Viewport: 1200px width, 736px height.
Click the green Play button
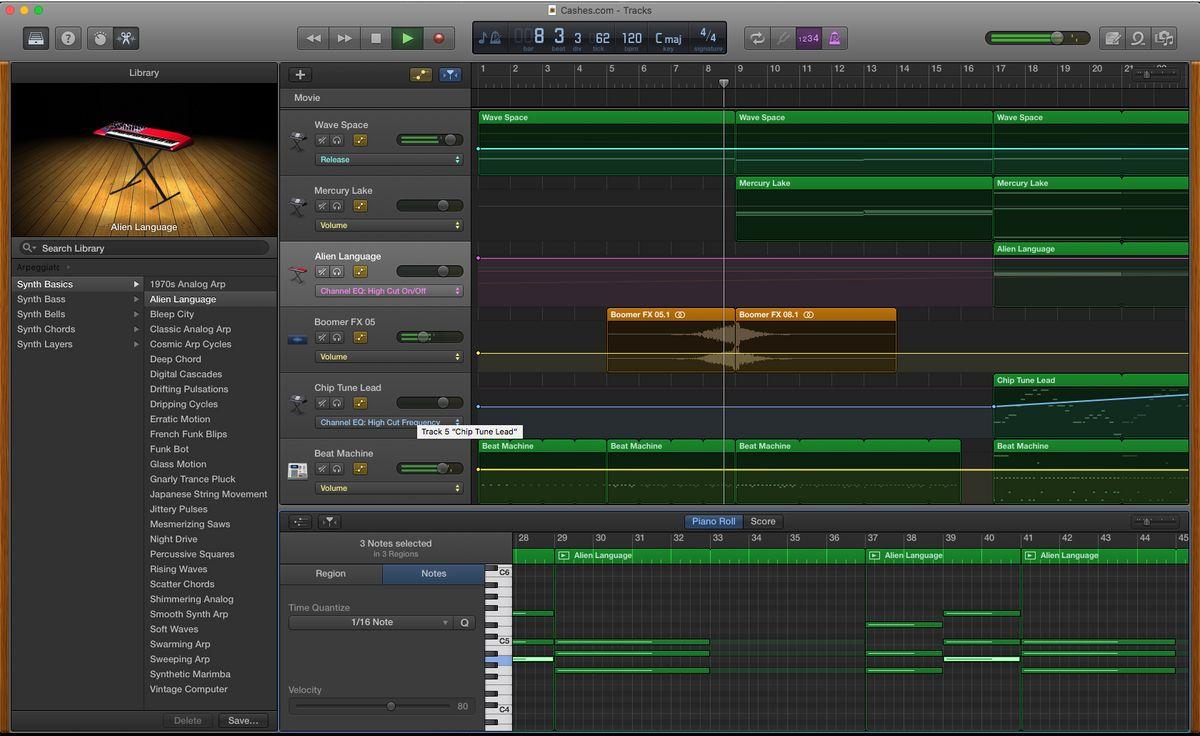coord(407,38)
